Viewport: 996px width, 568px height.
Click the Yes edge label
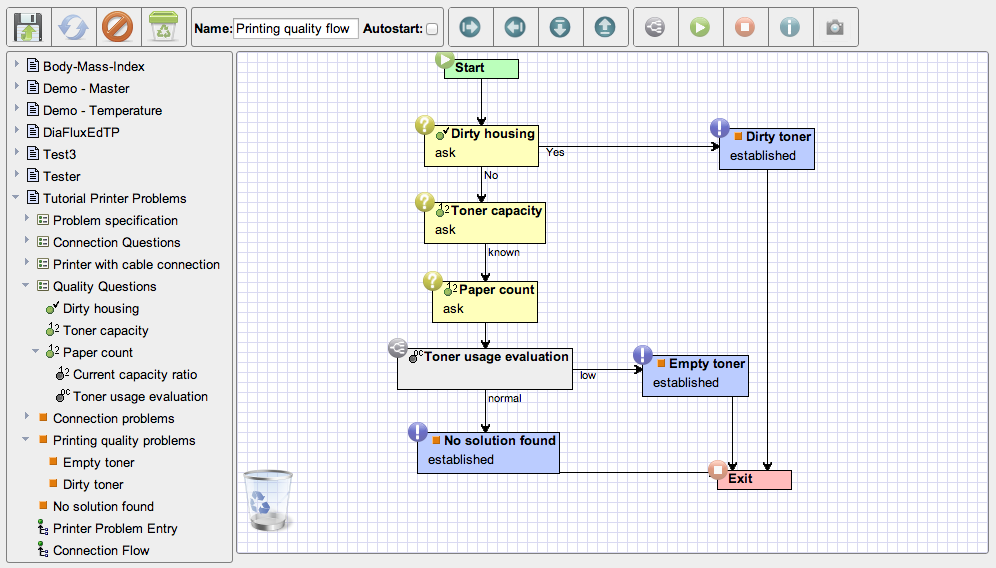tap(555, 152)
